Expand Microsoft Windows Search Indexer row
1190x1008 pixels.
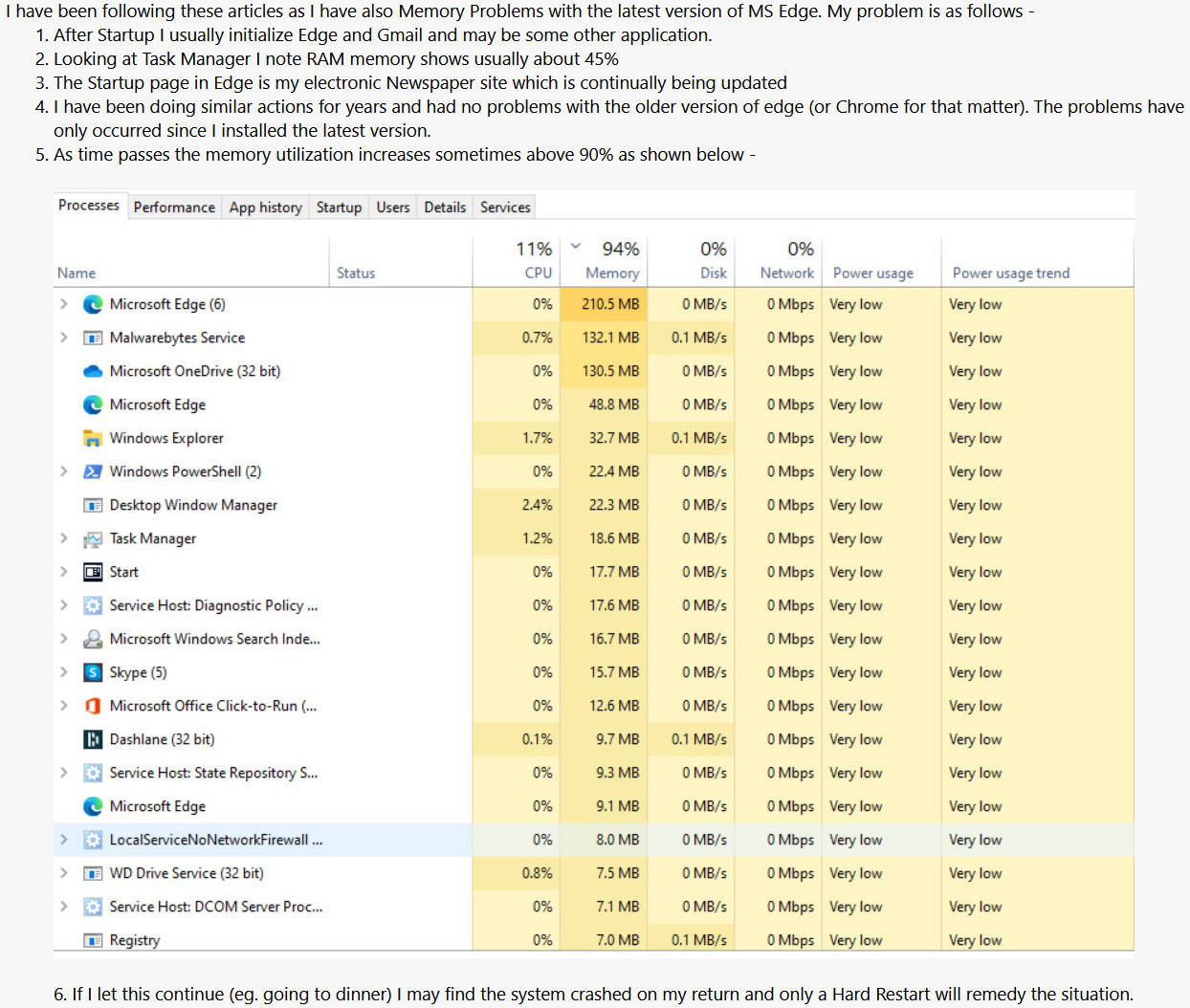(64, 639)
